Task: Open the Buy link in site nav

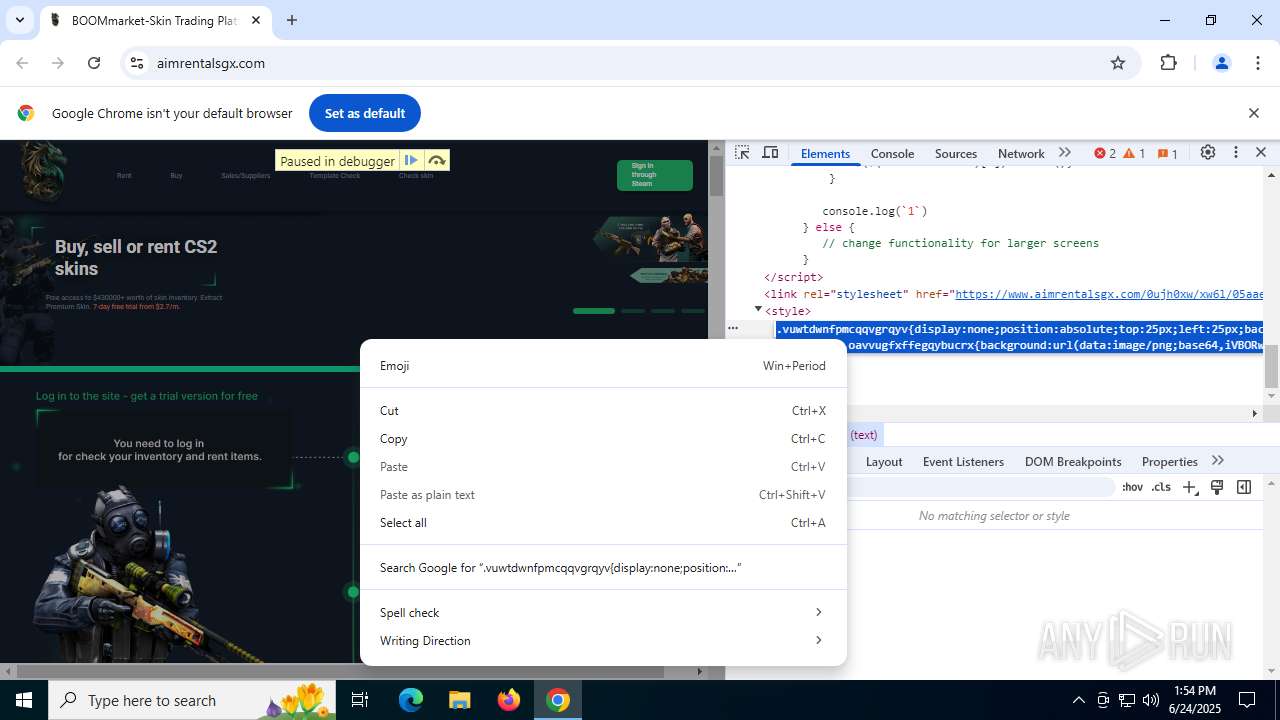Action: click(x=176, y=176)
